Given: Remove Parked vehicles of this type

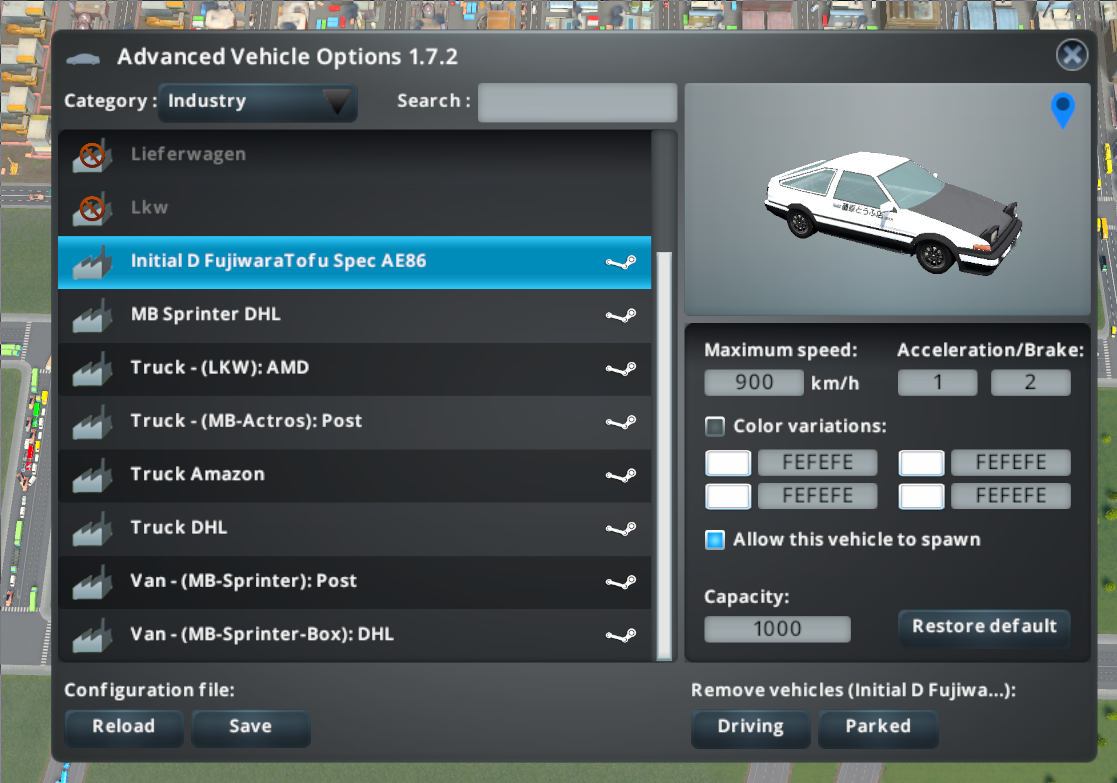Looking at the screenshot, I should pyautogui.click(x=878, y=727).
